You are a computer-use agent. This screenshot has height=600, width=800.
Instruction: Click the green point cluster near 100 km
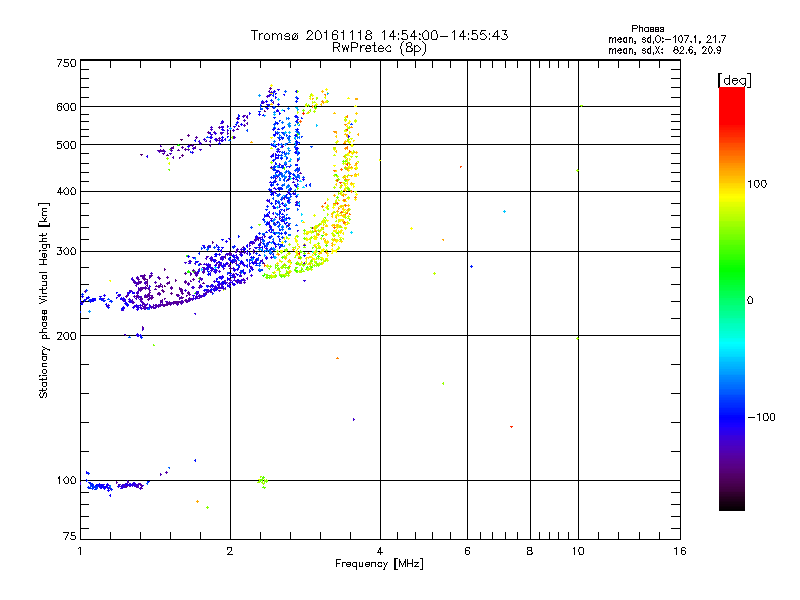pos(263,481)
